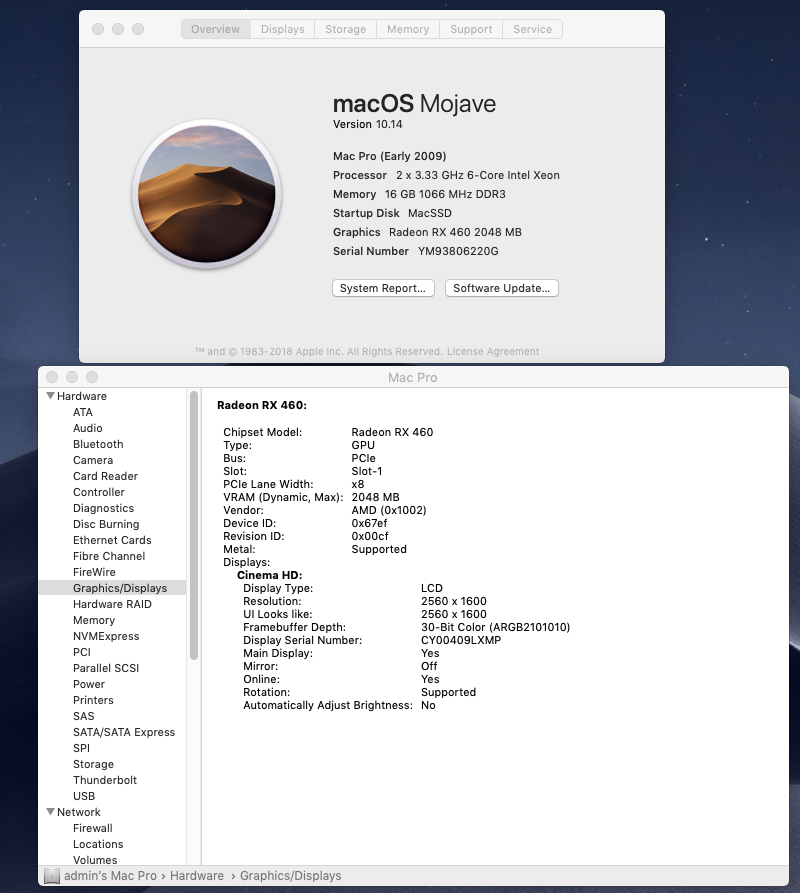Click the Revision ID value 0x00cf
This screenshot has width=800, height=893.
coord(370,536)
